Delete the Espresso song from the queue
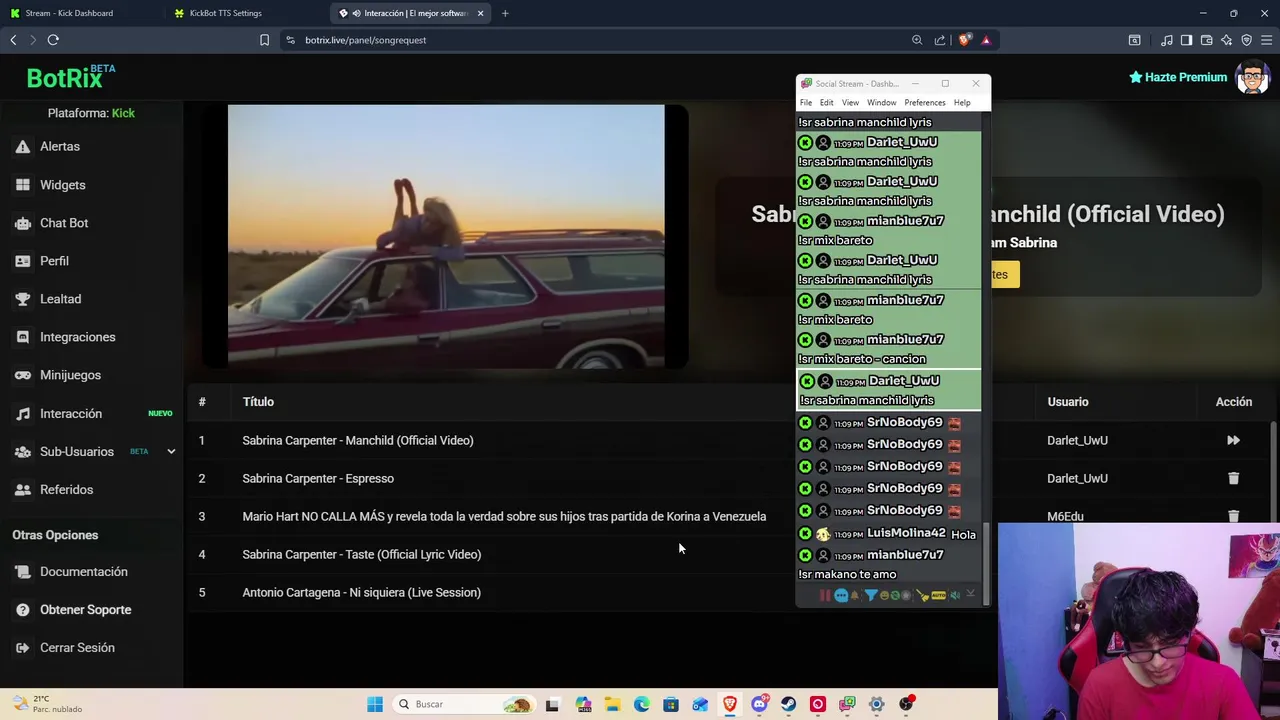The height and width of the screenshot is (720, 1280). pyautogui.click(x=1233, y=478)
